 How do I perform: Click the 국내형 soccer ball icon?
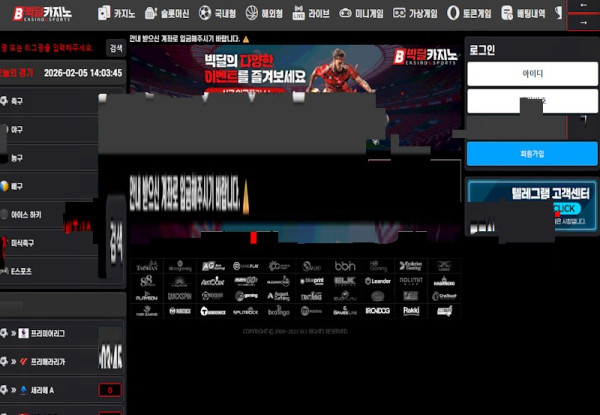click(x=205, y=14)
